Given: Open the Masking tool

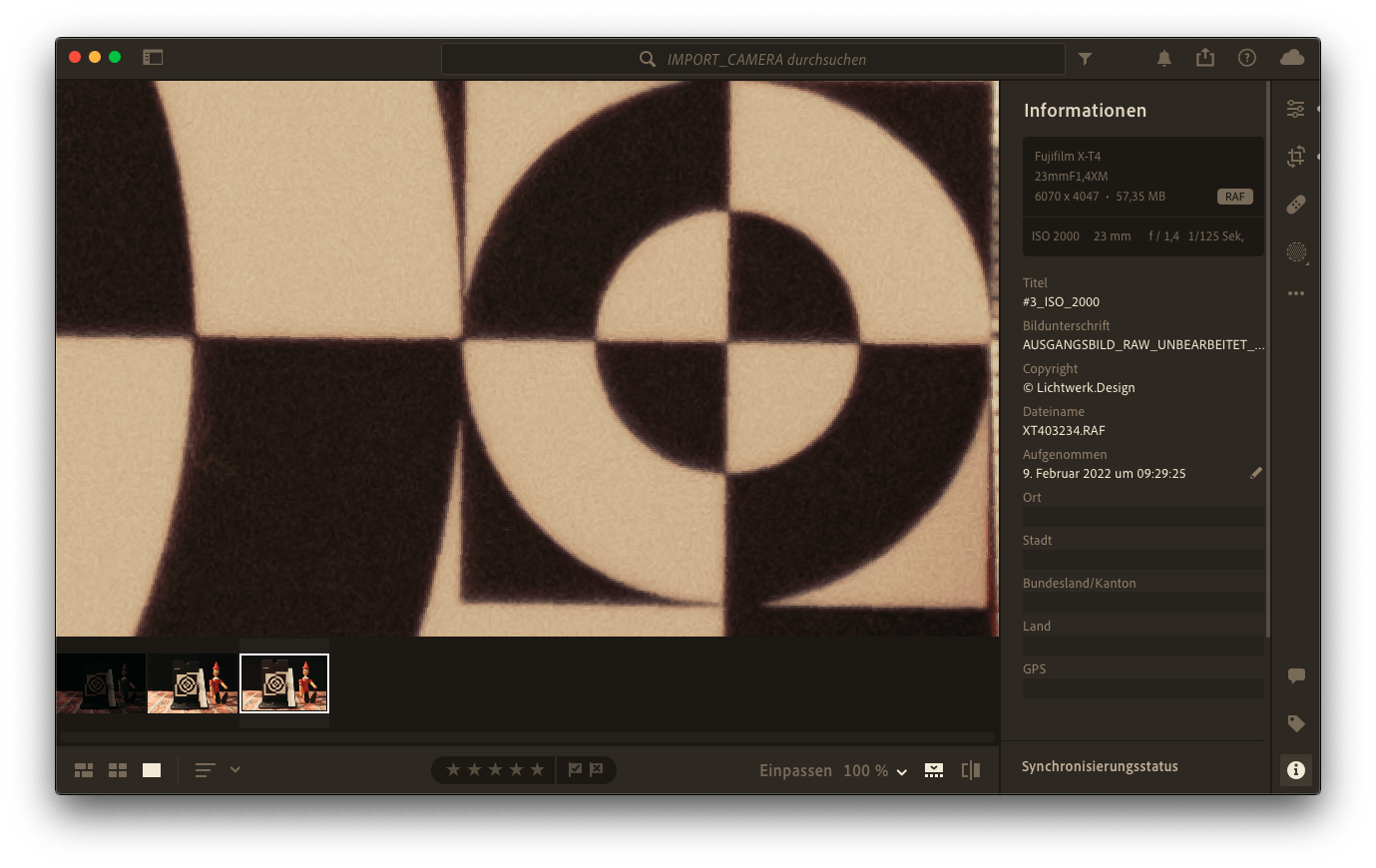Looking at the screenshot, I should coord(1295,252).
